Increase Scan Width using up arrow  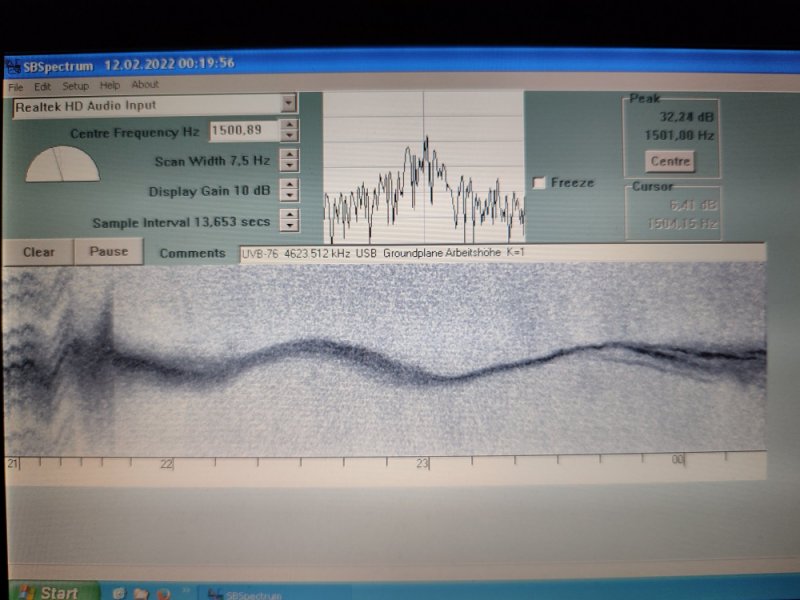pyautogui.click(x=289, y=155)
